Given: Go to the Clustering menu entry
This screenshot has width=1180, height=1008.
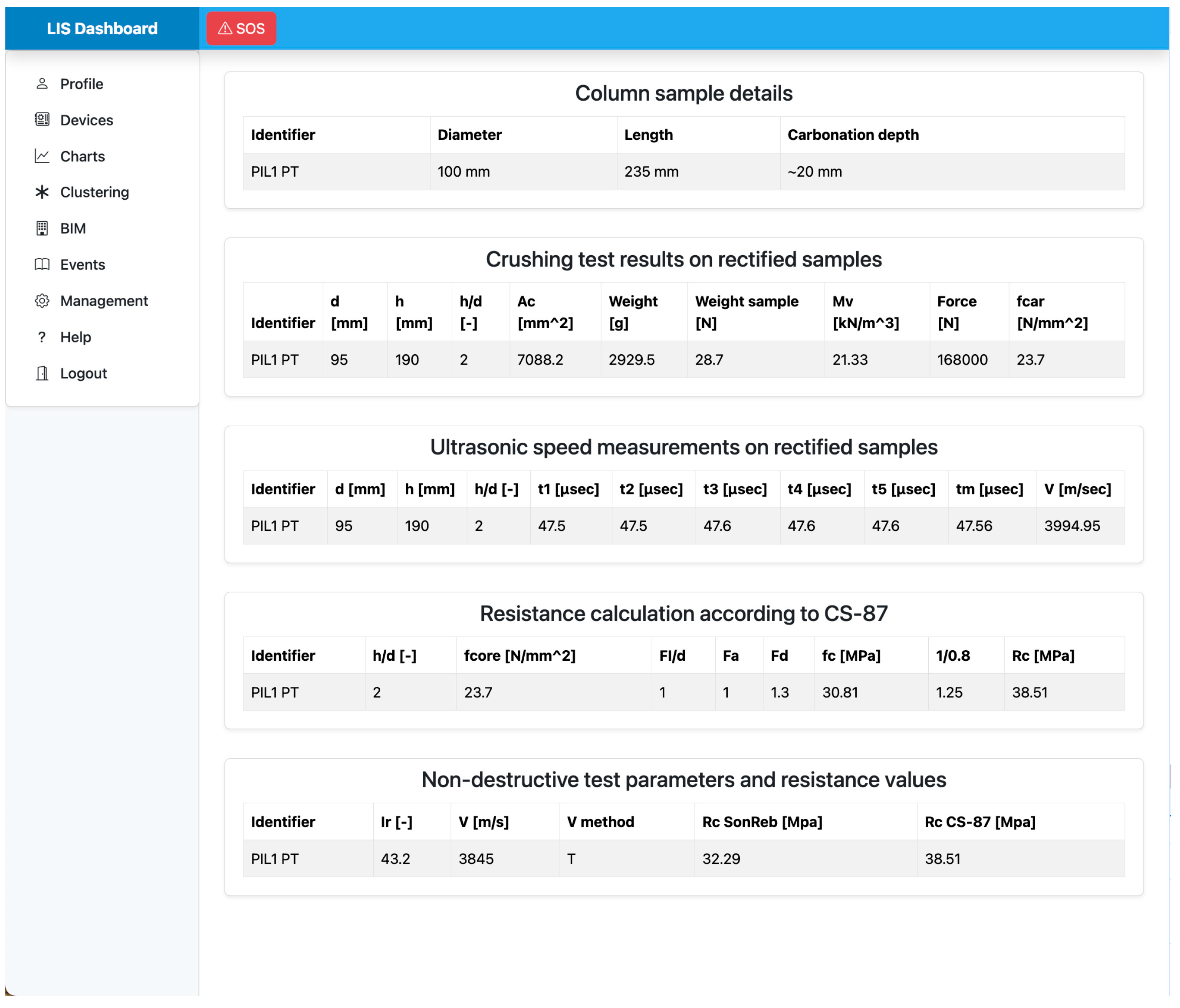Looking at the screenshot, I should (95, 192).
